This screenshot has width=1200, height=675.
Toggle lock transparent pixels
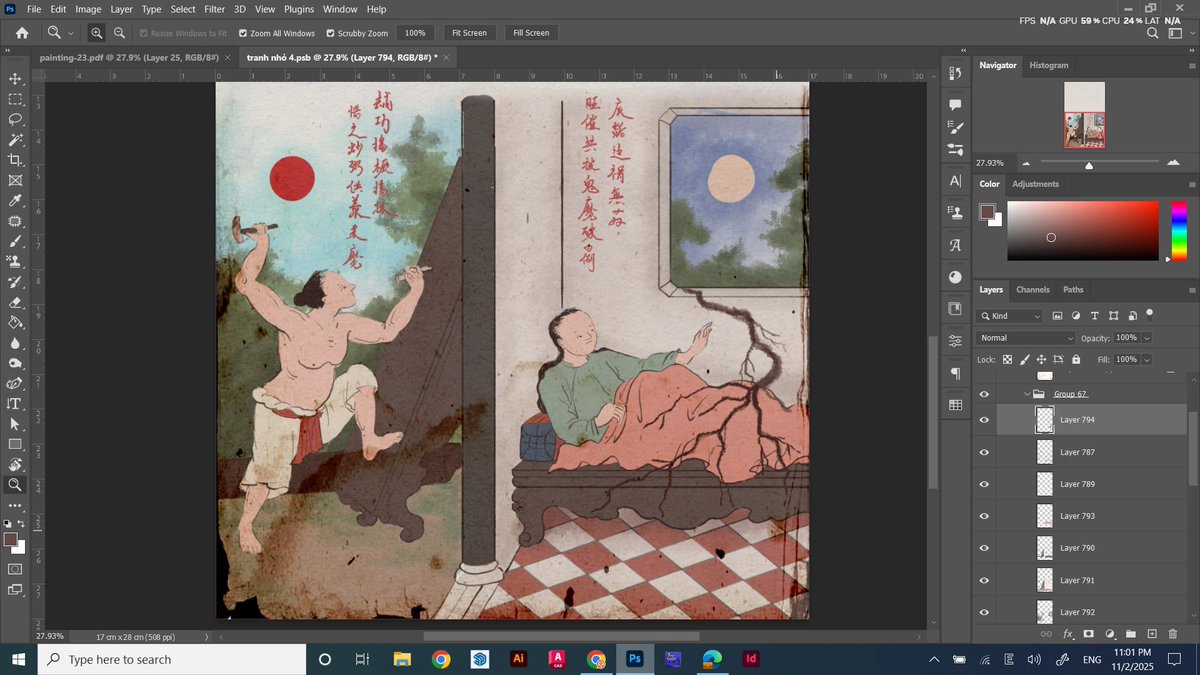[x=1007, y=359]
